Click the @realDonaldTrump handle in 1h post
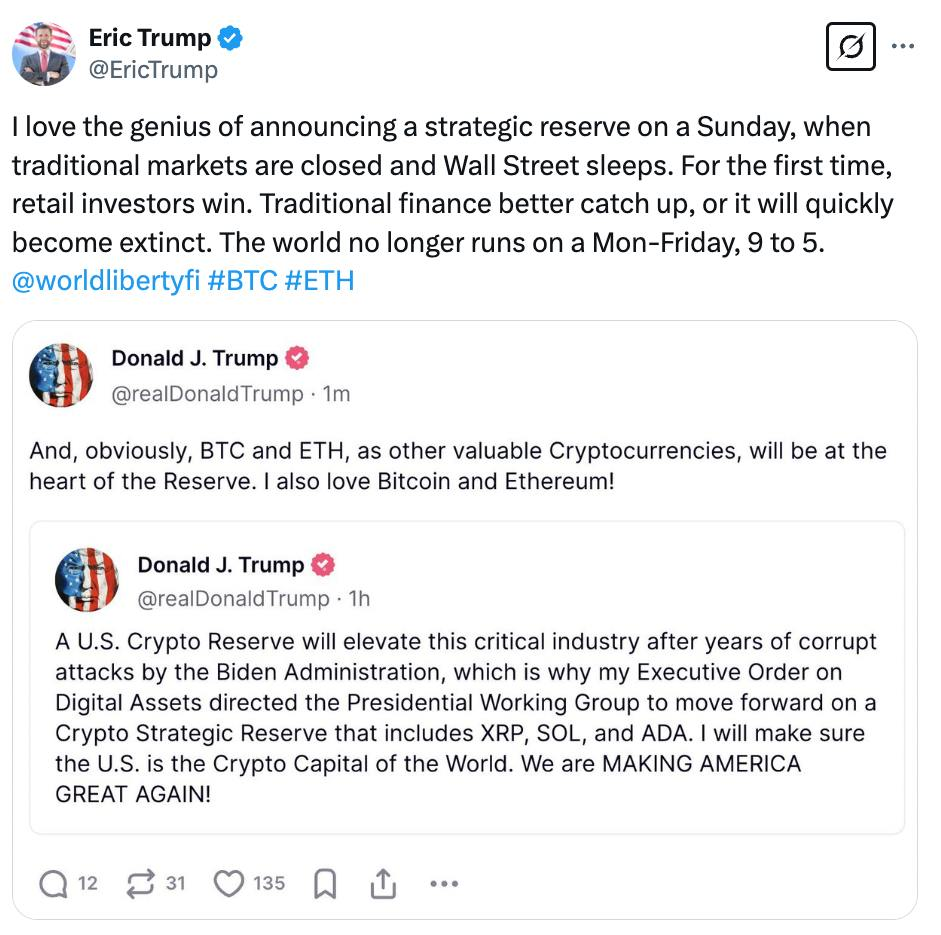Viewport: 941px width, 935px height. click(x=233, y=598)
